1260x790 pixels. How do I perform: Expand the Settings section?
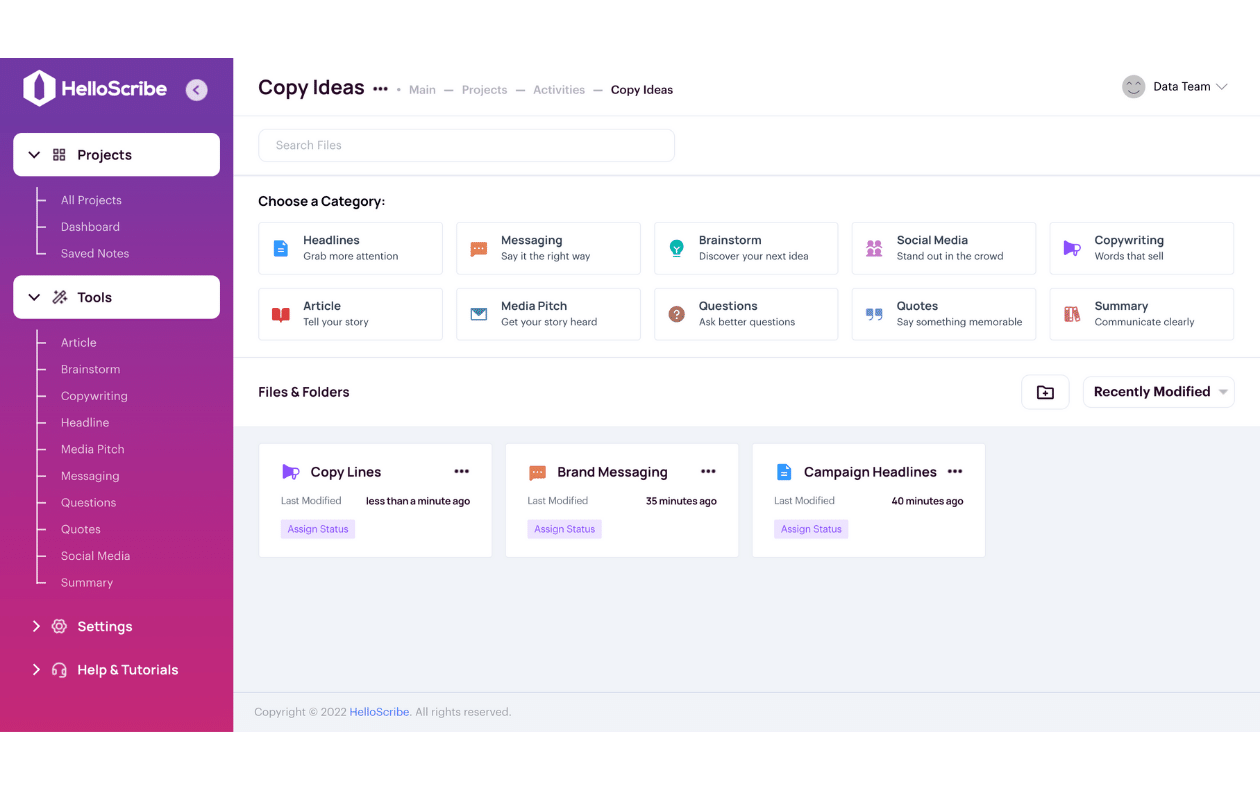(x=36, y=626)
